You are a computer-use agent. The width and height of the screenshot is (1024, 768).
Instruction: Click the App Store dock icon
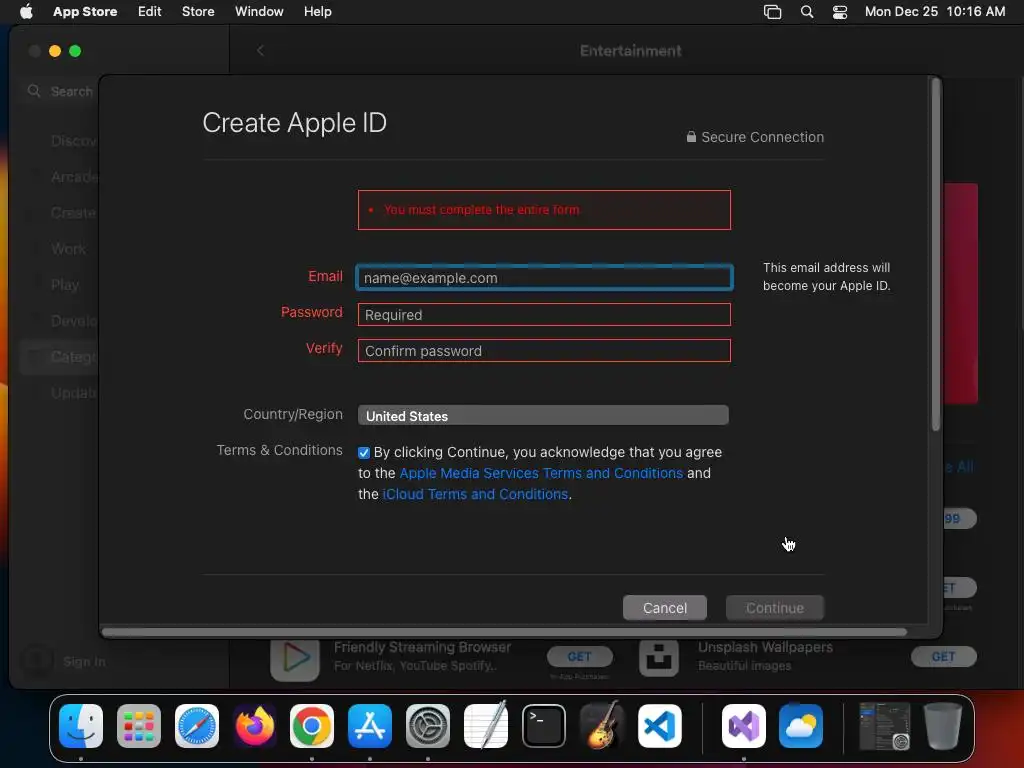pos(370,726)
